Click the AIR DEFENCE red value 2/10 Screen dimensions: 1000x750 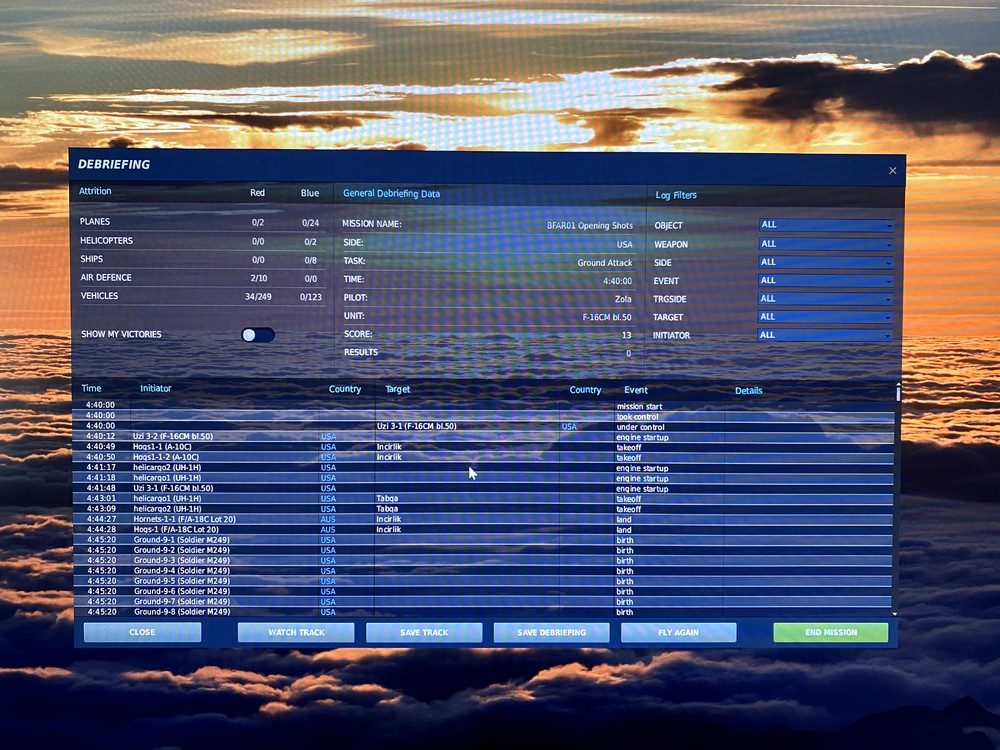(258, 278)
